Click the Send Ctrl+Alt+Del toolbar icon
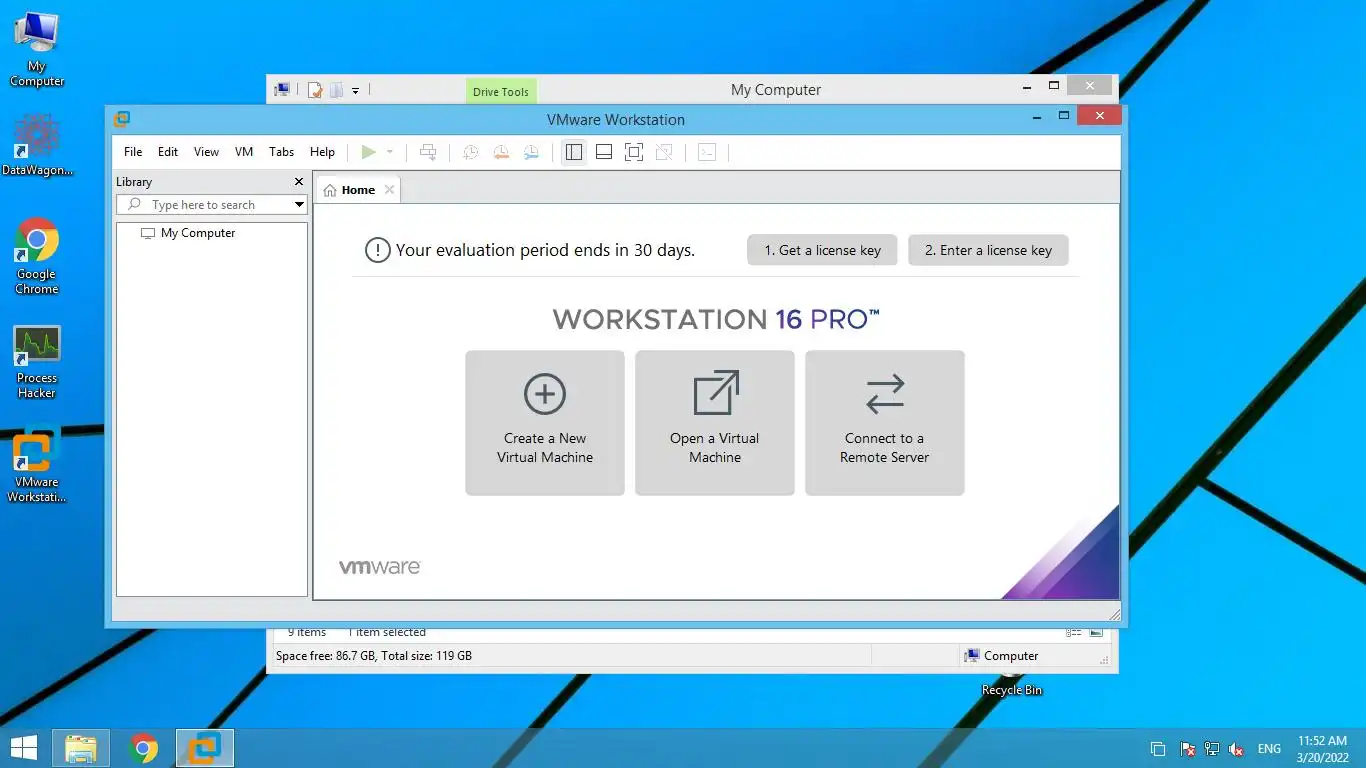This screenshot has width=1366, height=768. click(x=428, y=152)
